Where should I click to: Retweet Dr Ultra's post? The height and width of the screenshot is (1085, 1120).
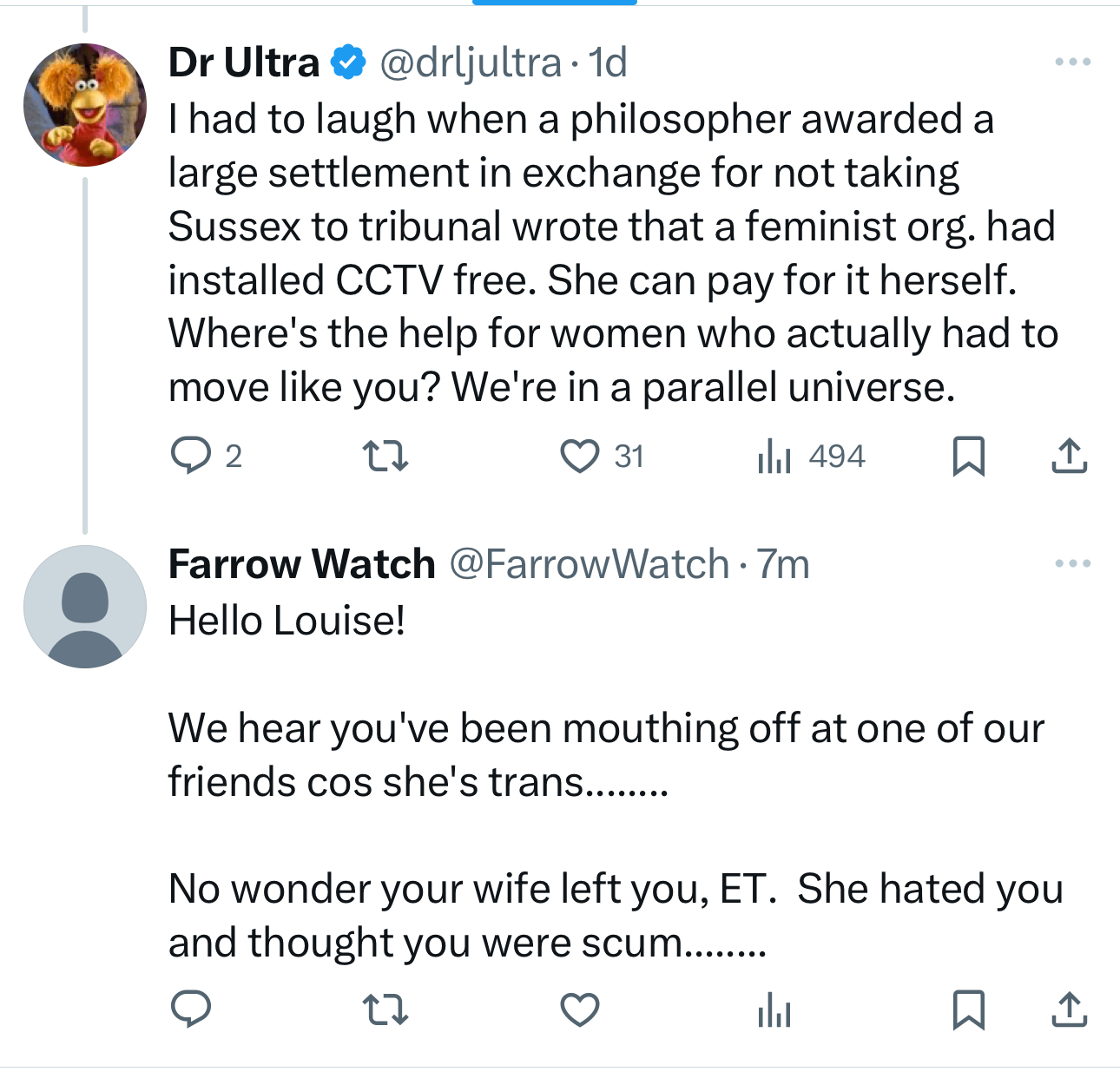(385, 456)
